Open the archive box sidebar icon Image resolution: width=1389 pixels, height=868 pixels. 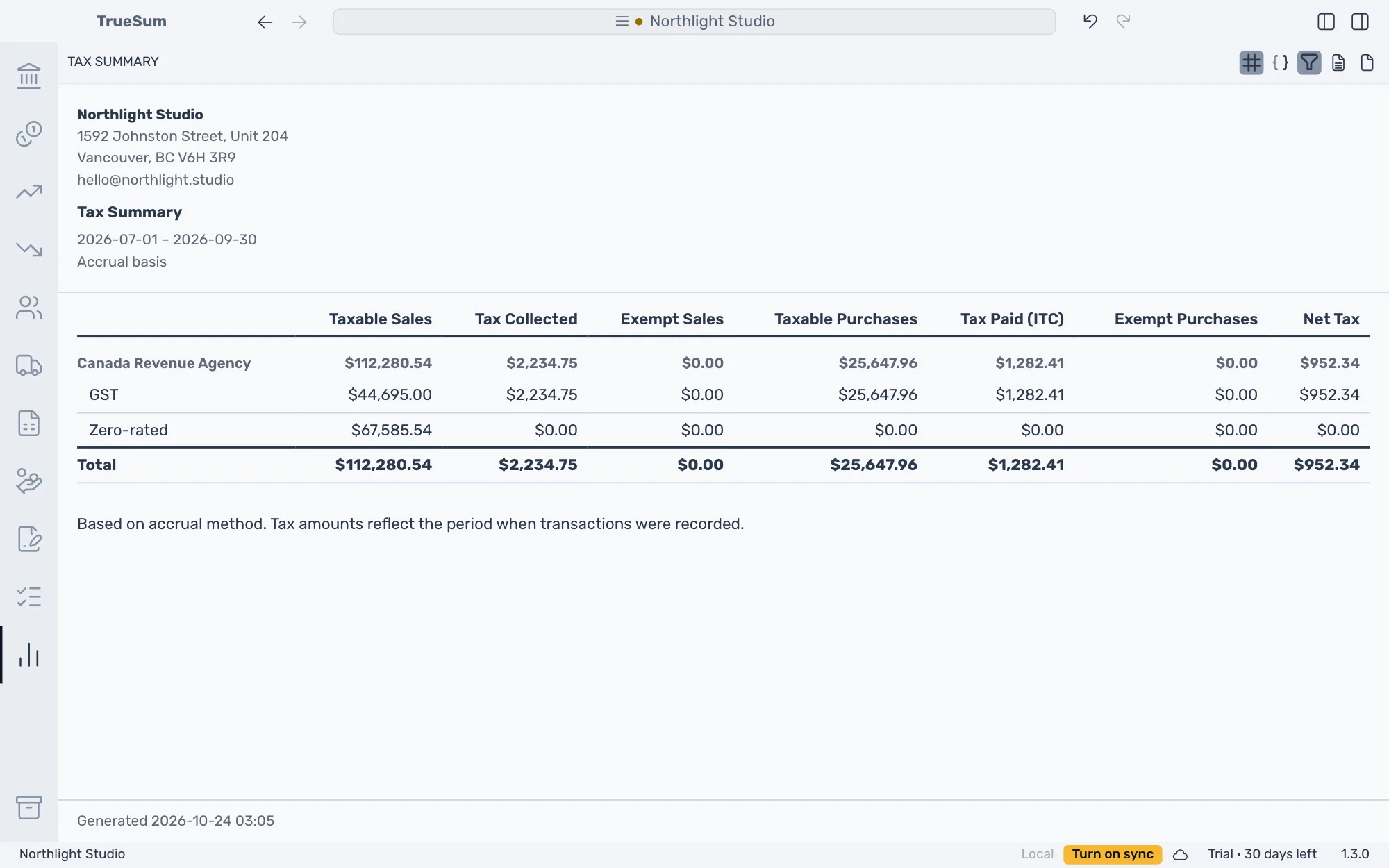coord(28,808)
